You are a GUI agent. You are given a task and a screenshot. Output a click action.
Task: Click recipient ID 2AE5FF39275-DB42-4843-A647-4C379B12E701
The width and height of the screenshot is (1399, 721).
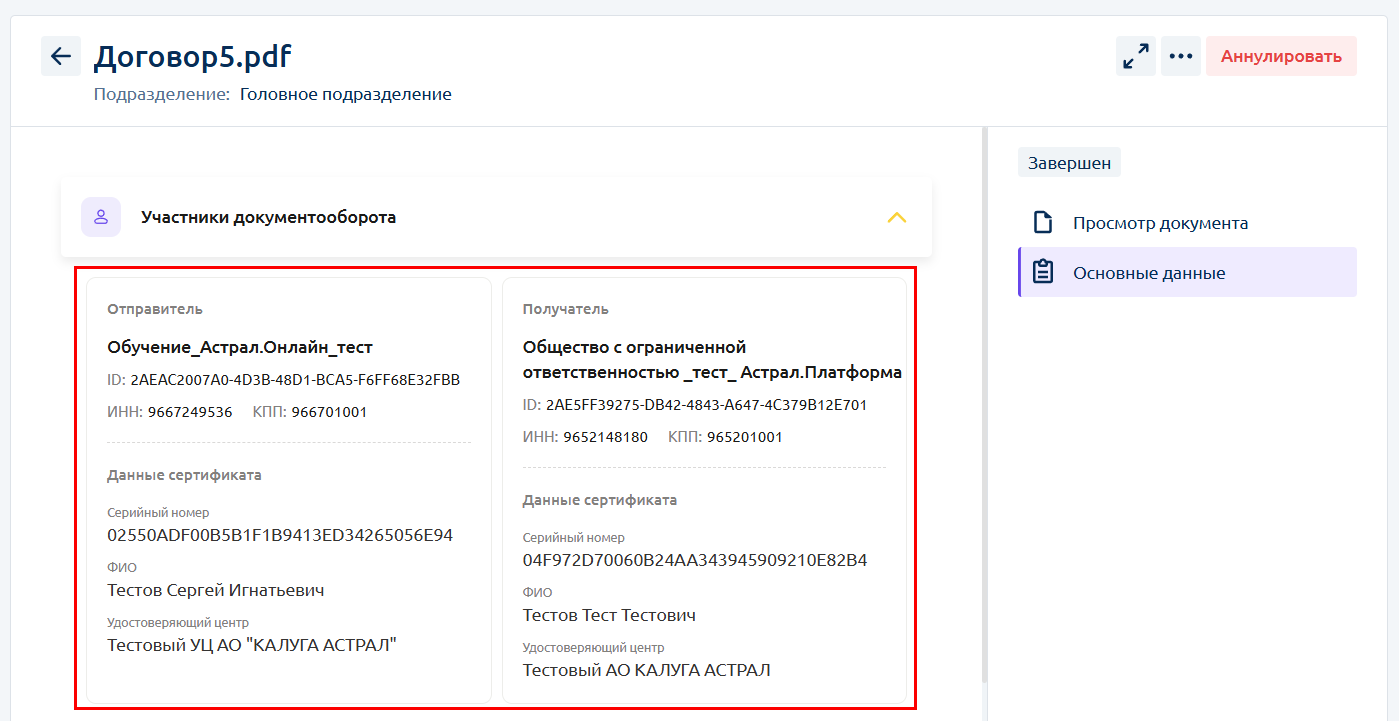[706, 405]
